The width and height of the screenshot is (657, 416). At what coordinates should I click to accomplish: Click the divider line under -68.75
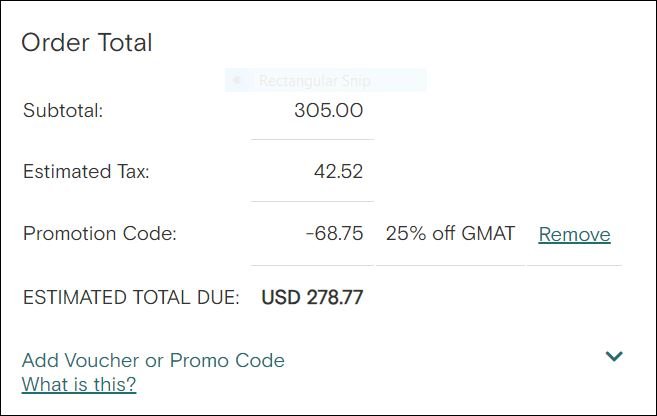click(x=312, y=265)
